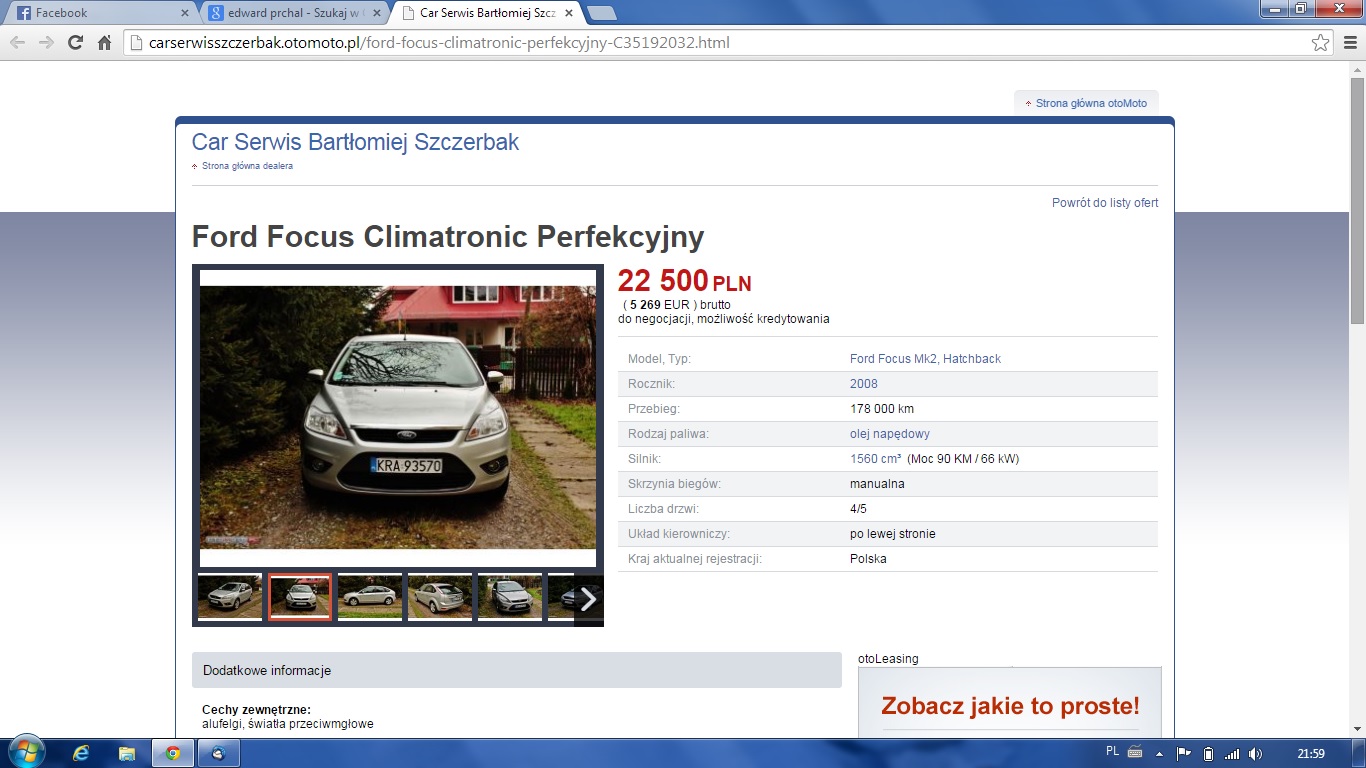Screen dimensions: 1366x768
Task: Show next thumbnails with gallery arrow
Action: [589, 599]
